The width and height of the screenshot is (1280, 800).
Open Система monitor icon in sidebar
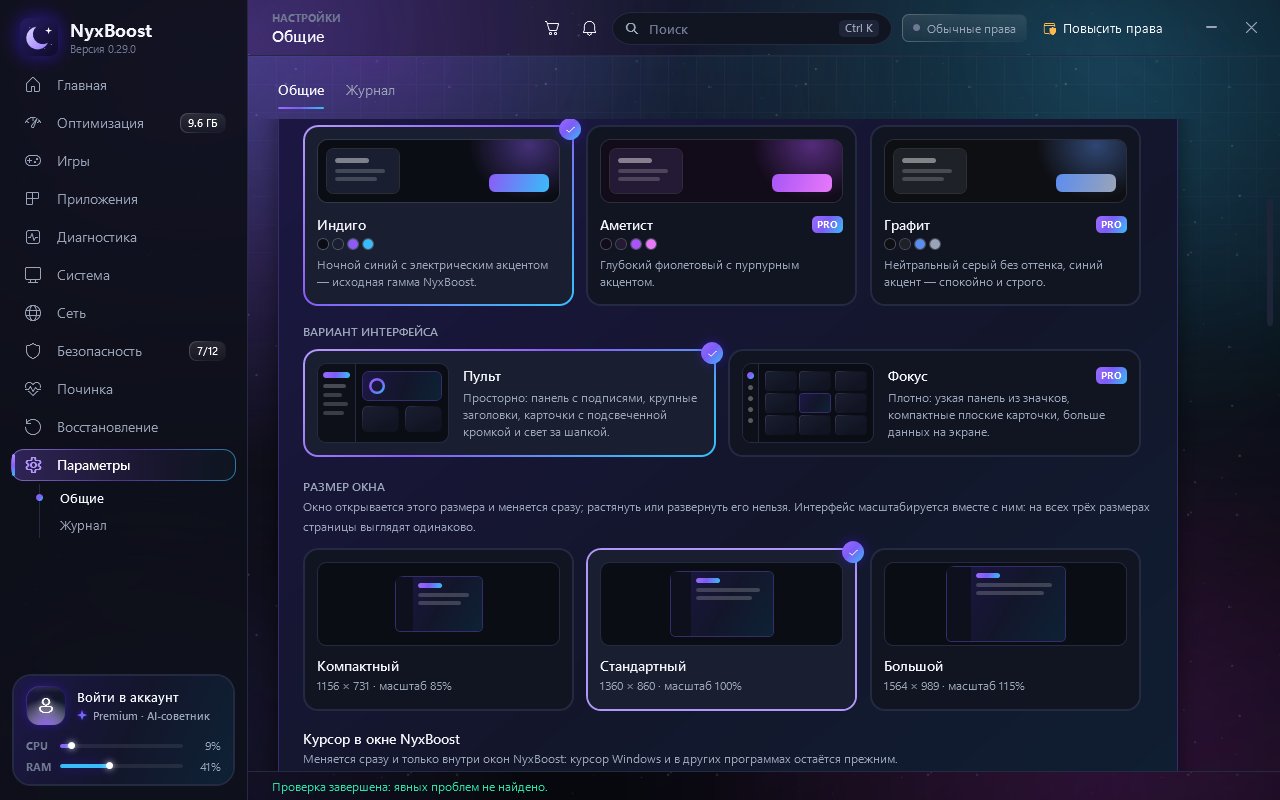(x=34, y=275)
